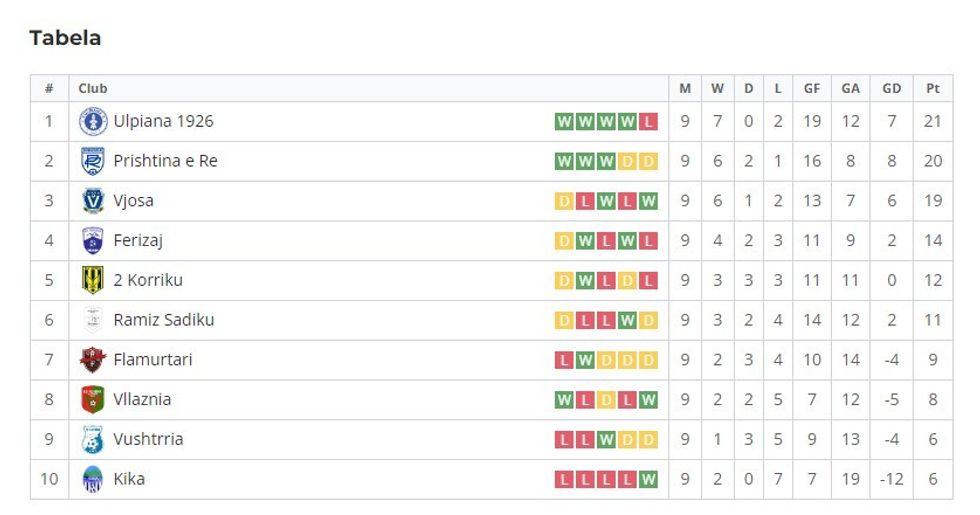Click Kika's green W form badge

pos(649,479)
